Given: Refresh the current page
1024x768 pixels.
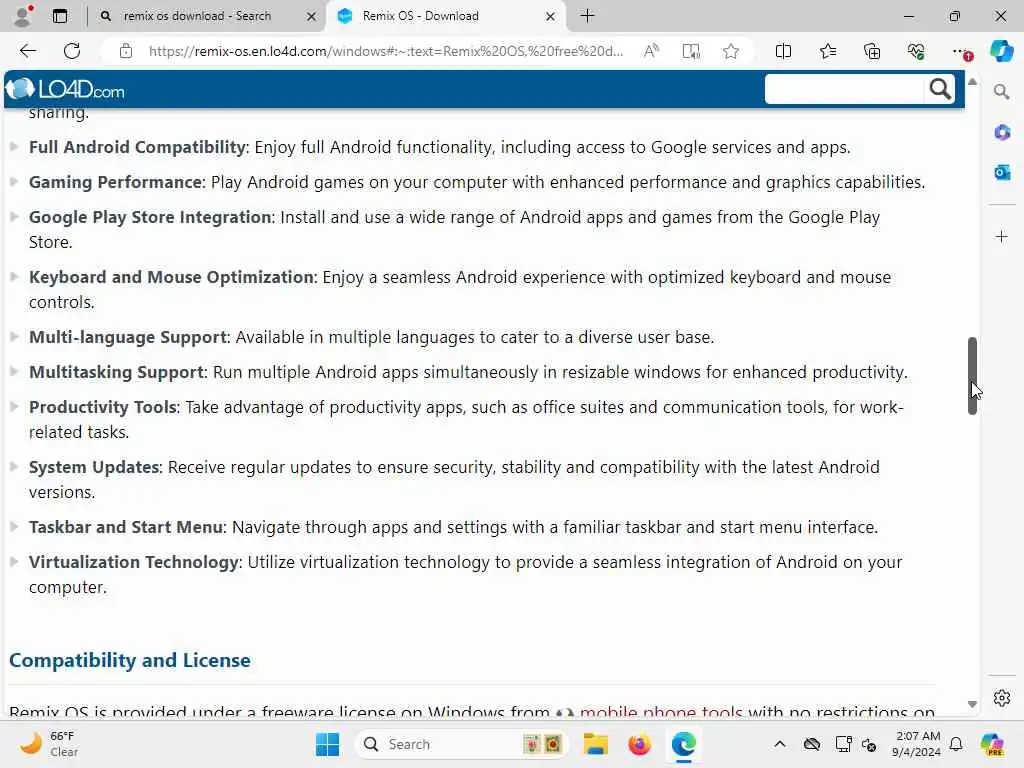Looking at the screenshot, I should (72, 51).
